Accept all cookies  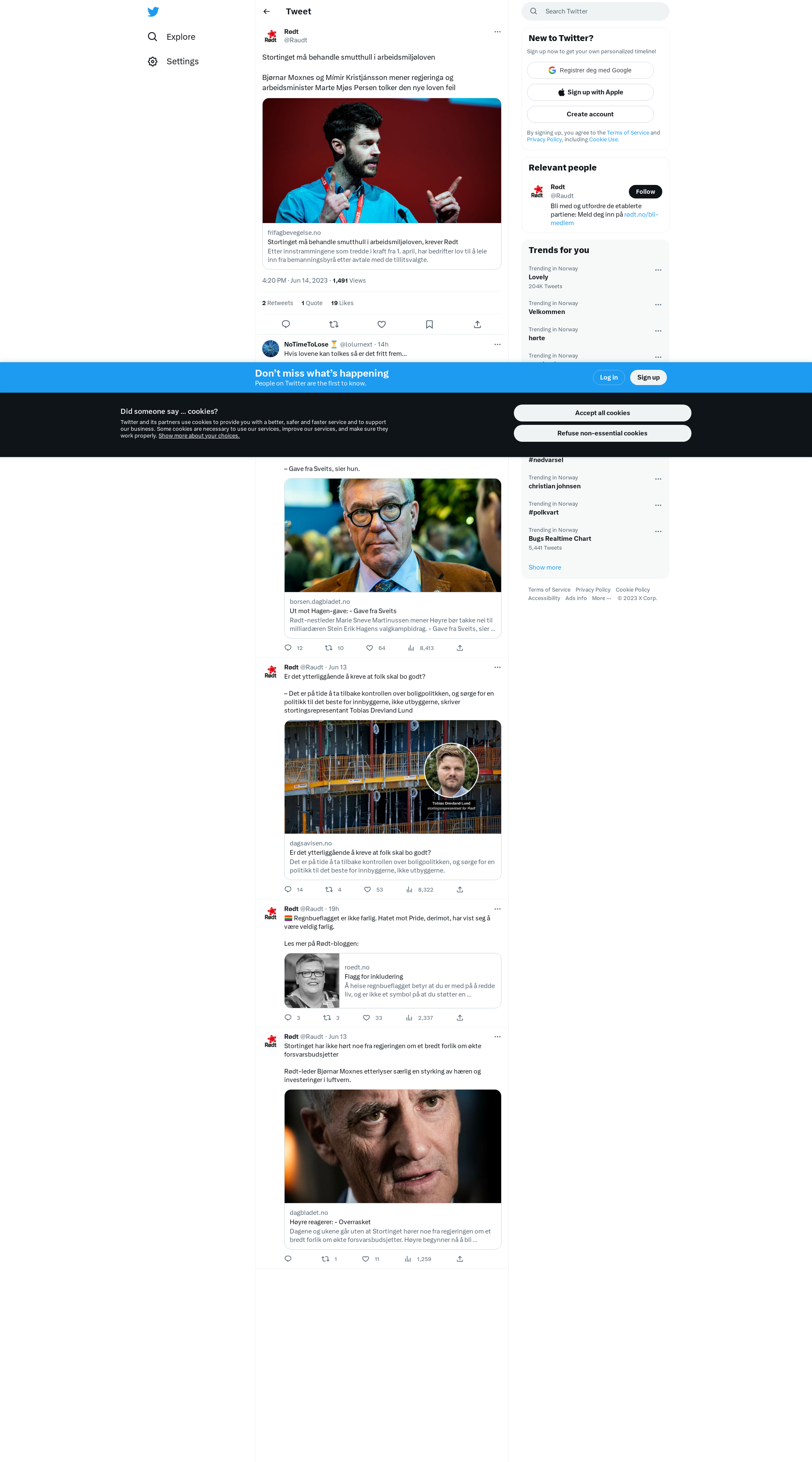click(602, 413)
